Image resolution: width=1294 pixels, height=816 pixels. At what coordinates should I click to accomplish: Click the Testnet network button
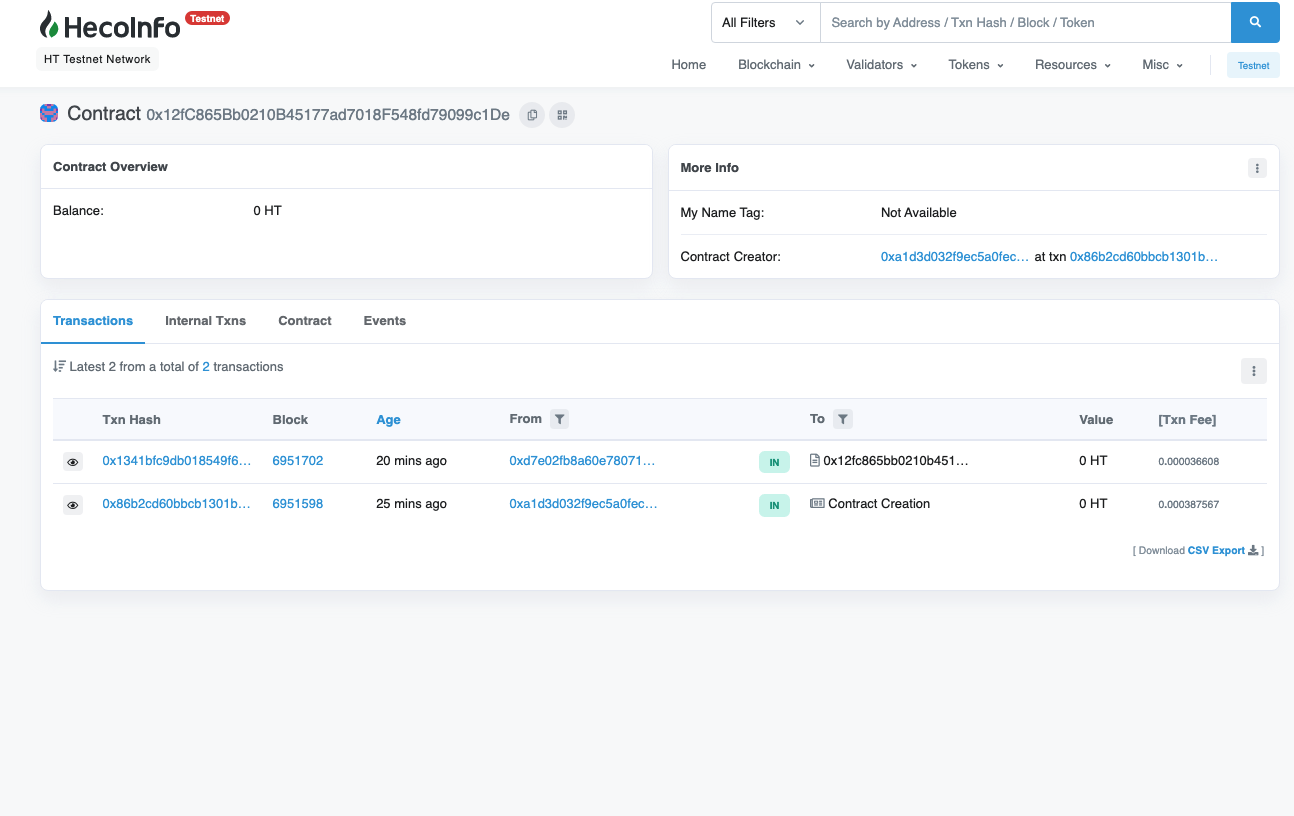(x=1253, y=65)
